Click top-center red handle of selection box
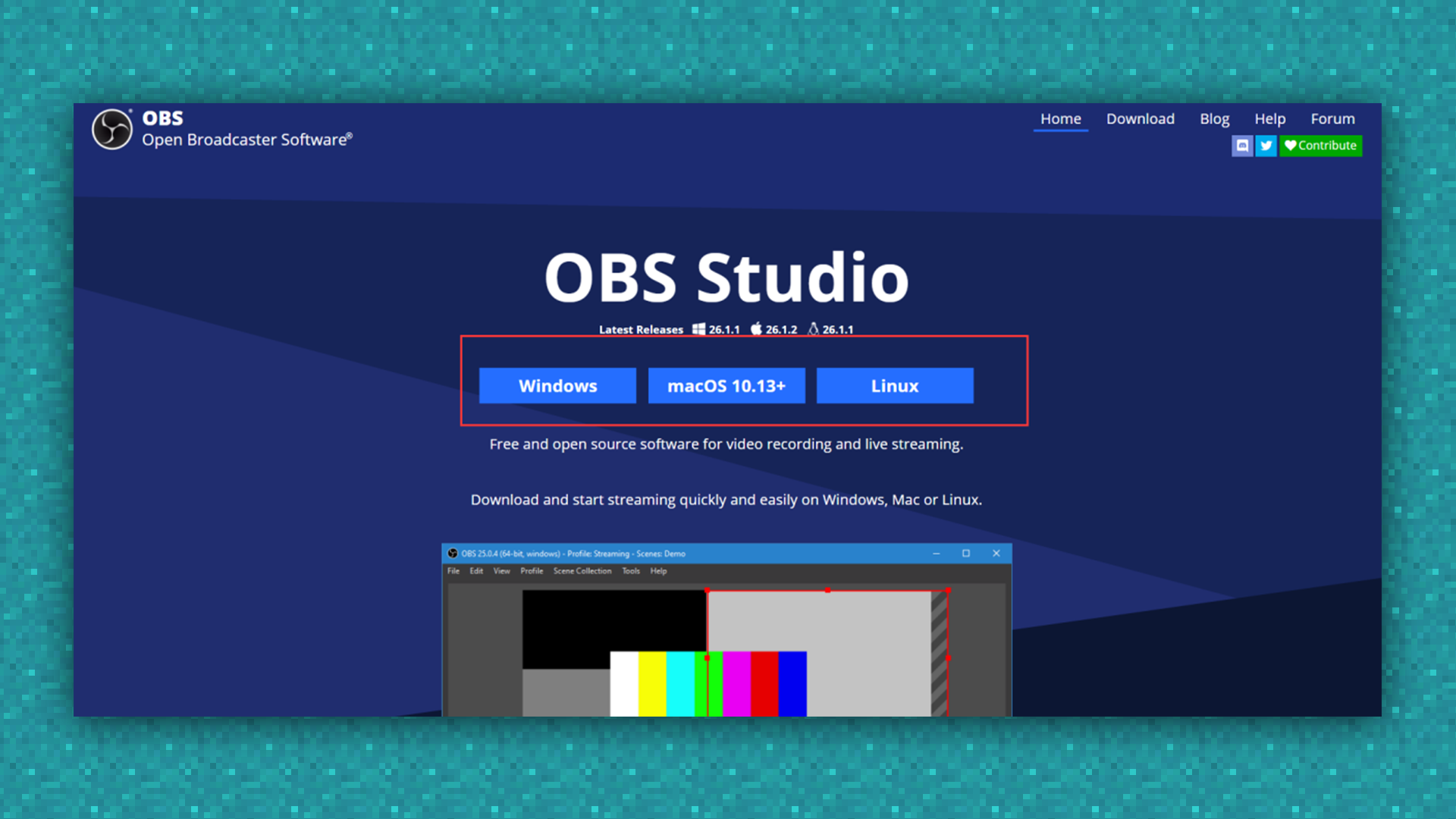This screenshot has height=819, width=1456. pos(827,590)
